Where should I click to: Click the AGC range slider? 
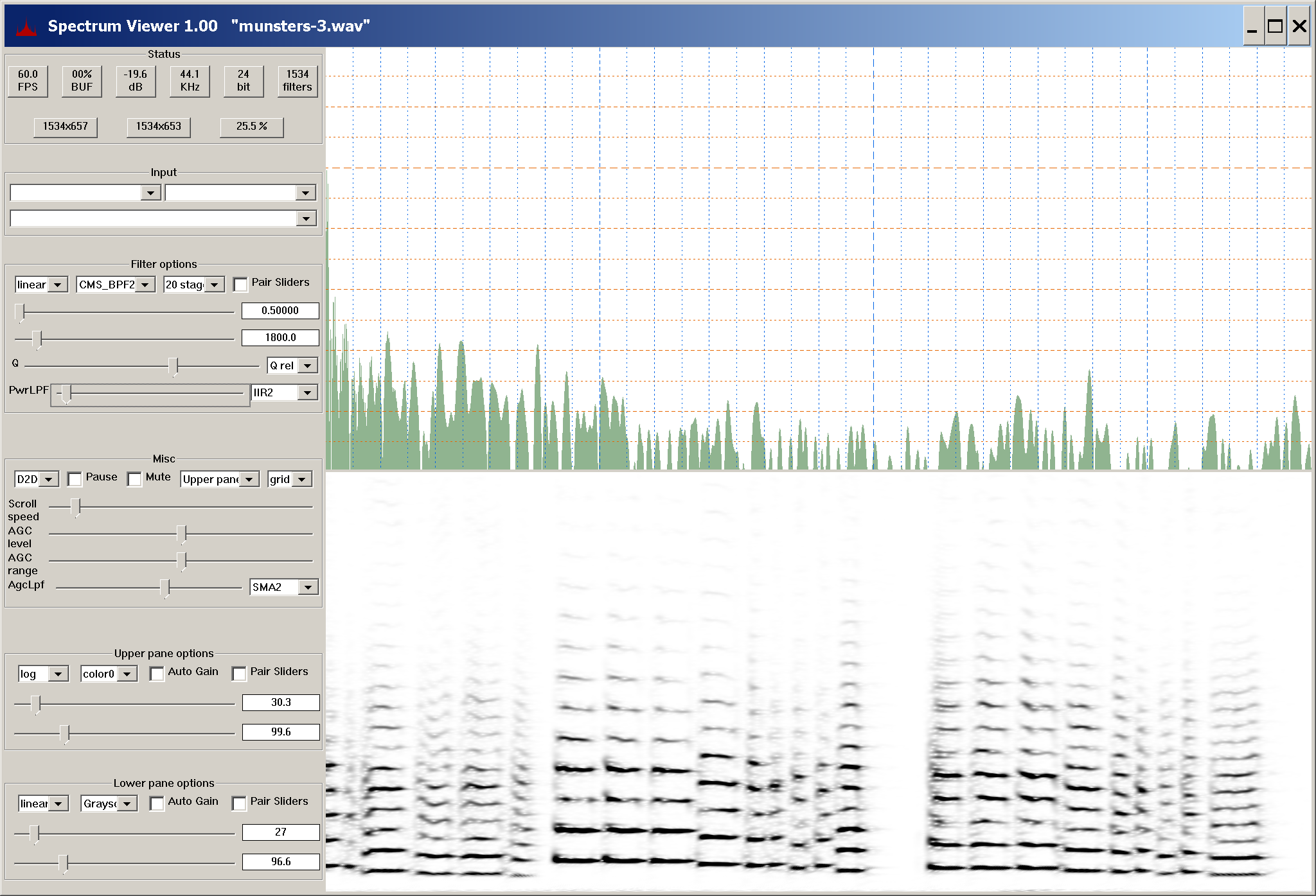pyautogui.click(x=181, y=561)
